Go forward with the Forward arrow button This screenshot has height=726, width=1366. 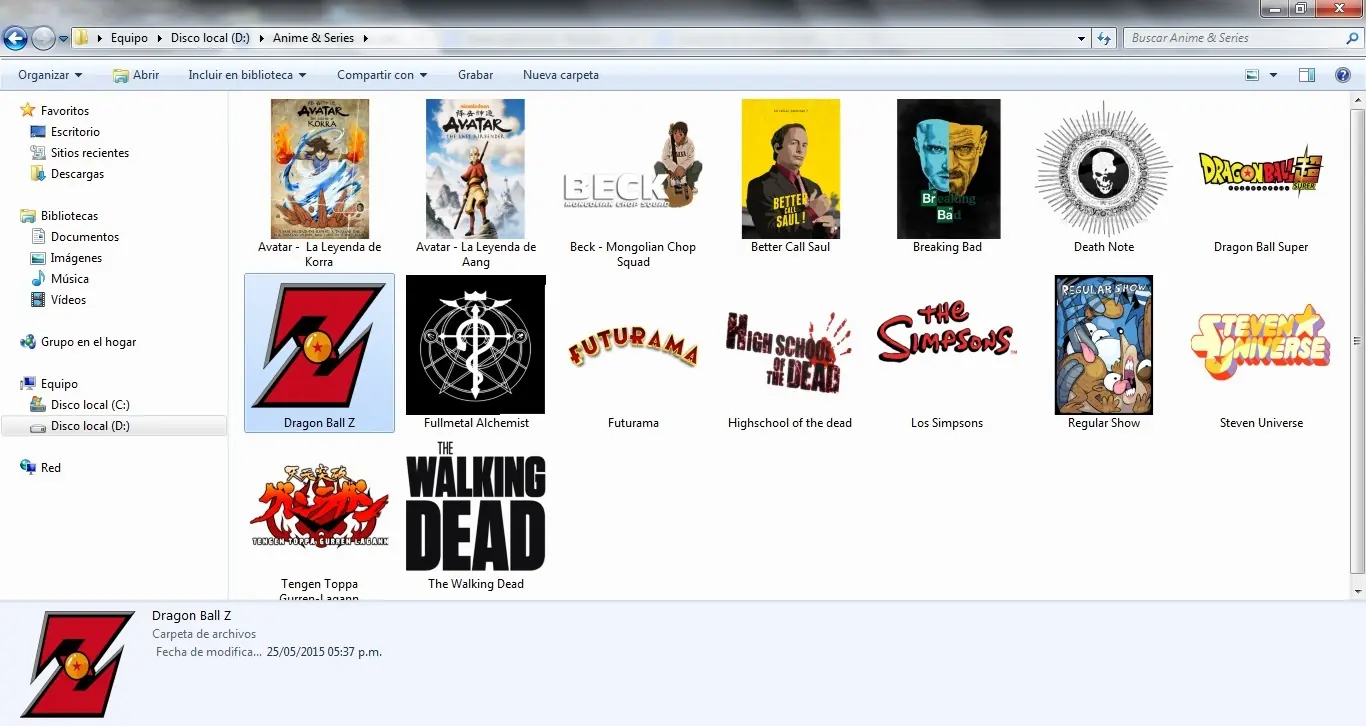click(x=43, y=39)
